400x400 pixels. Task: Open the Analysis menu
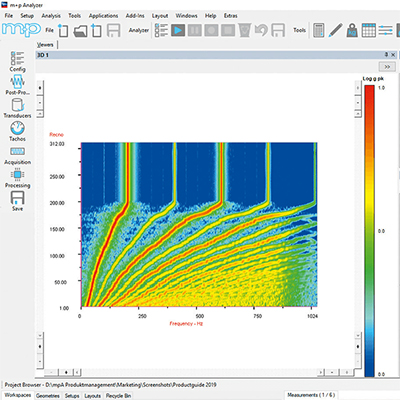tap(51, 16)
